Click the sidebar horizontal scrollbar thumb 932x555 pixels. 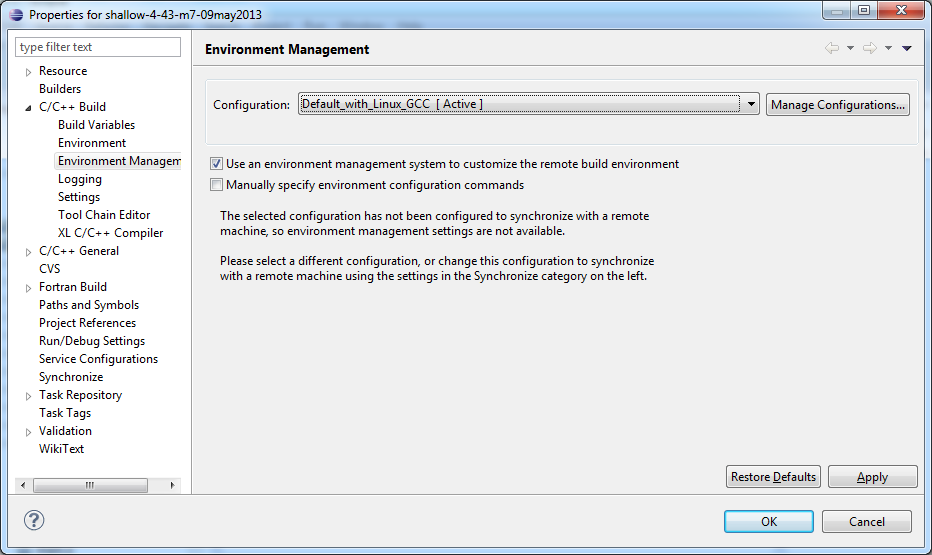(90, 485)
